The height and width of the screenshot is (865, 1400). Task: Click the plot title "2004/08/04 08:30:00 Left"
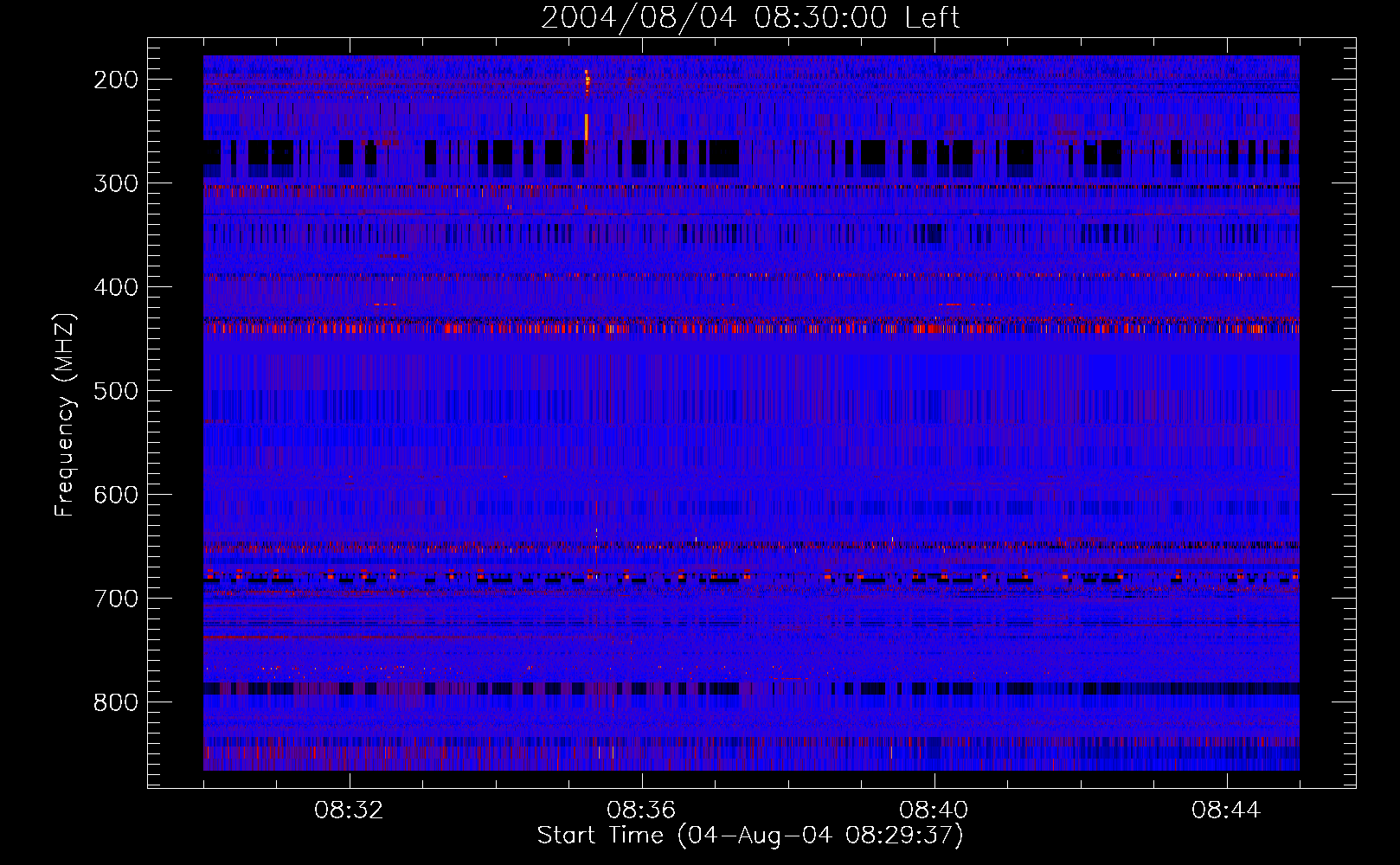point(750,17)
